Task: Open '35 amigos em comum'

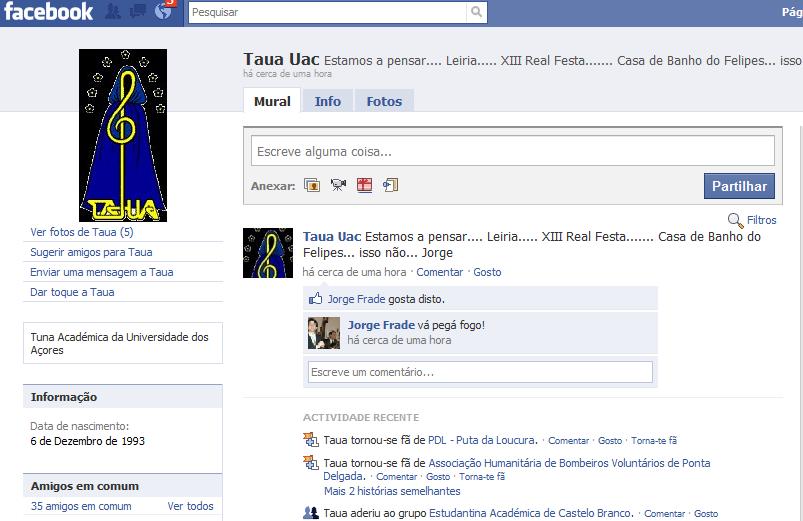Action: tap(81, 506)
